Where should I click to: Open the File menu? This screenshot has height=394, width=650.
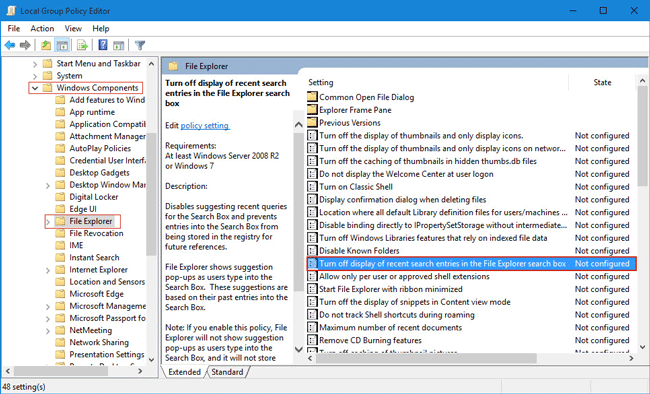[14, 28]
